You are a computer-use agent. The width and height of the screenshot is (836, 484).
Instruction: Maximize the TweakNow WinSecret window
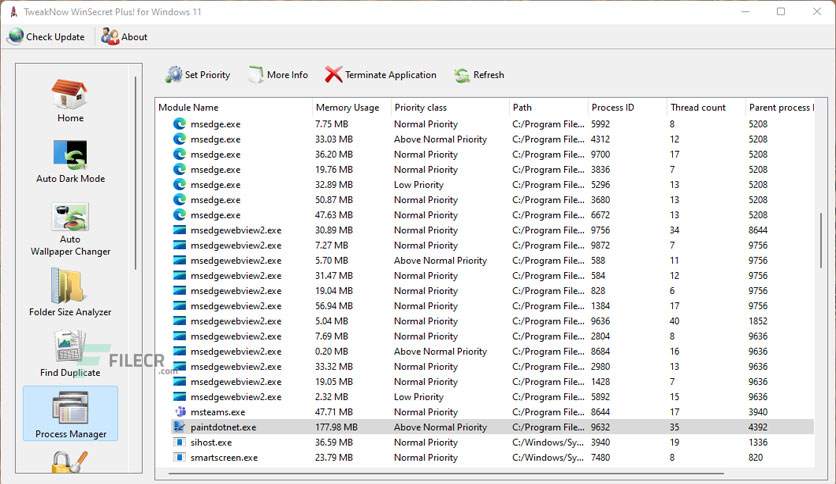(781, 11)
